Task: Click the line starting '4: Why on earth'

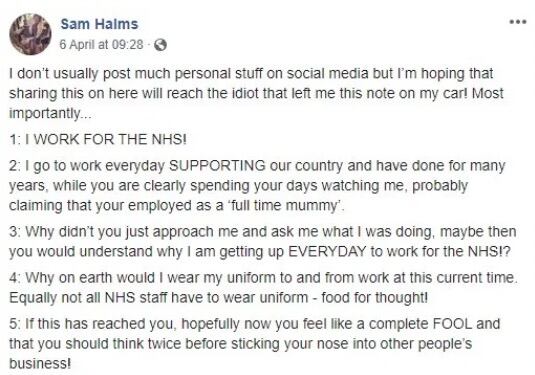Action: pyautogui.click(x=263, y=278)
